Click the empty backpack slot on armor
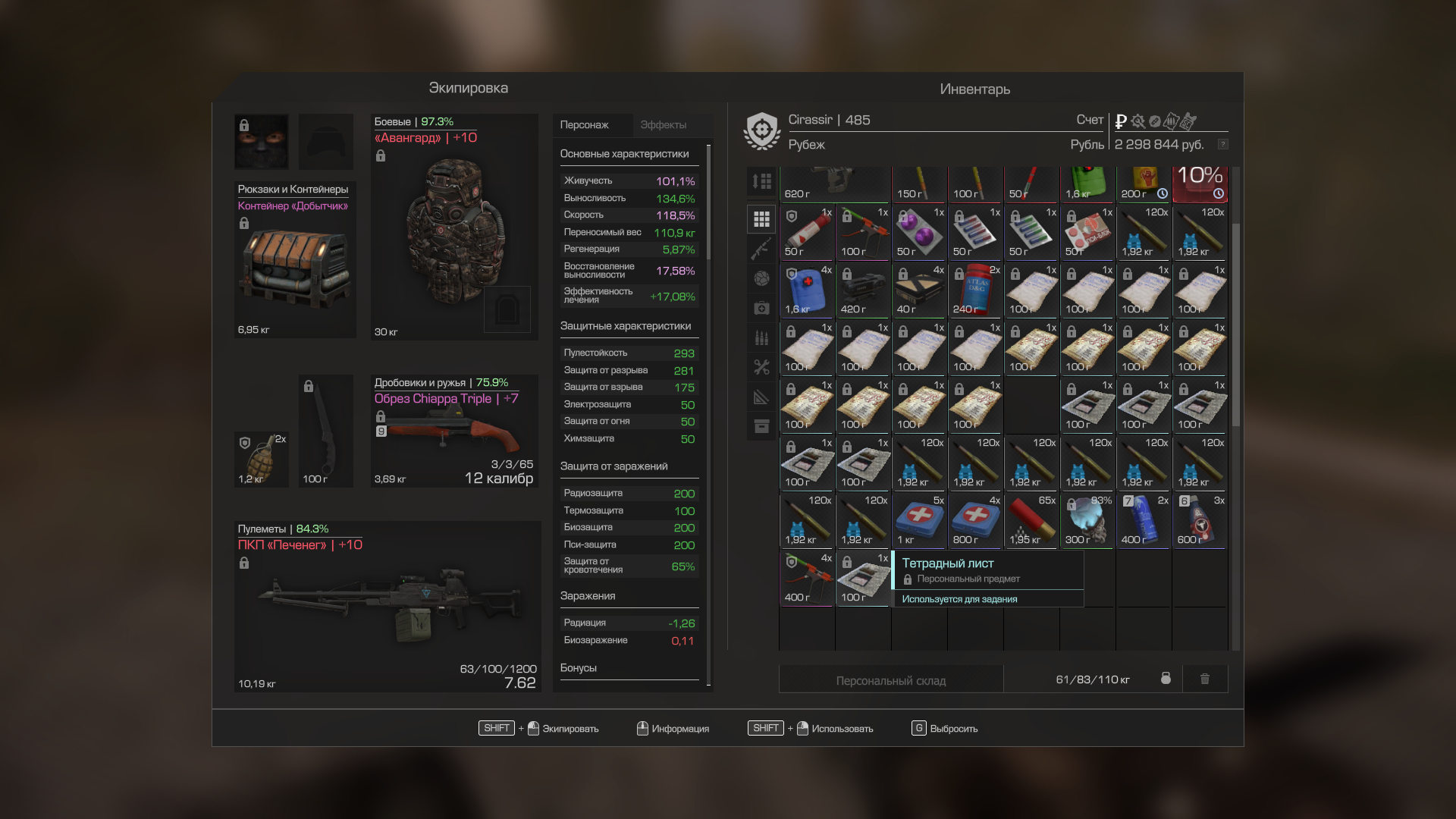 pos(507,309)
